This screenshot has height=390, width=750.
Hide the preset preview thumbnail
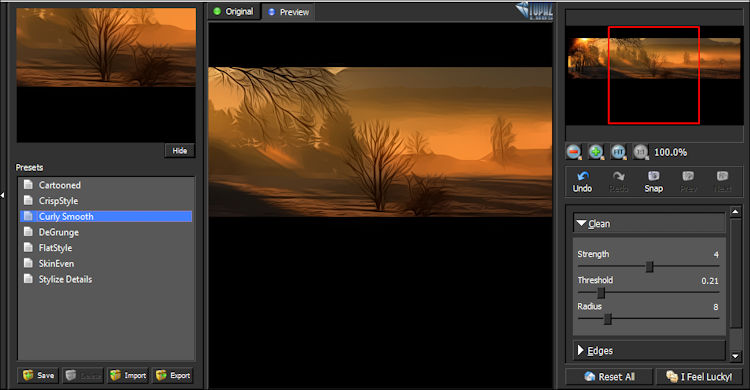coord(180,151)
